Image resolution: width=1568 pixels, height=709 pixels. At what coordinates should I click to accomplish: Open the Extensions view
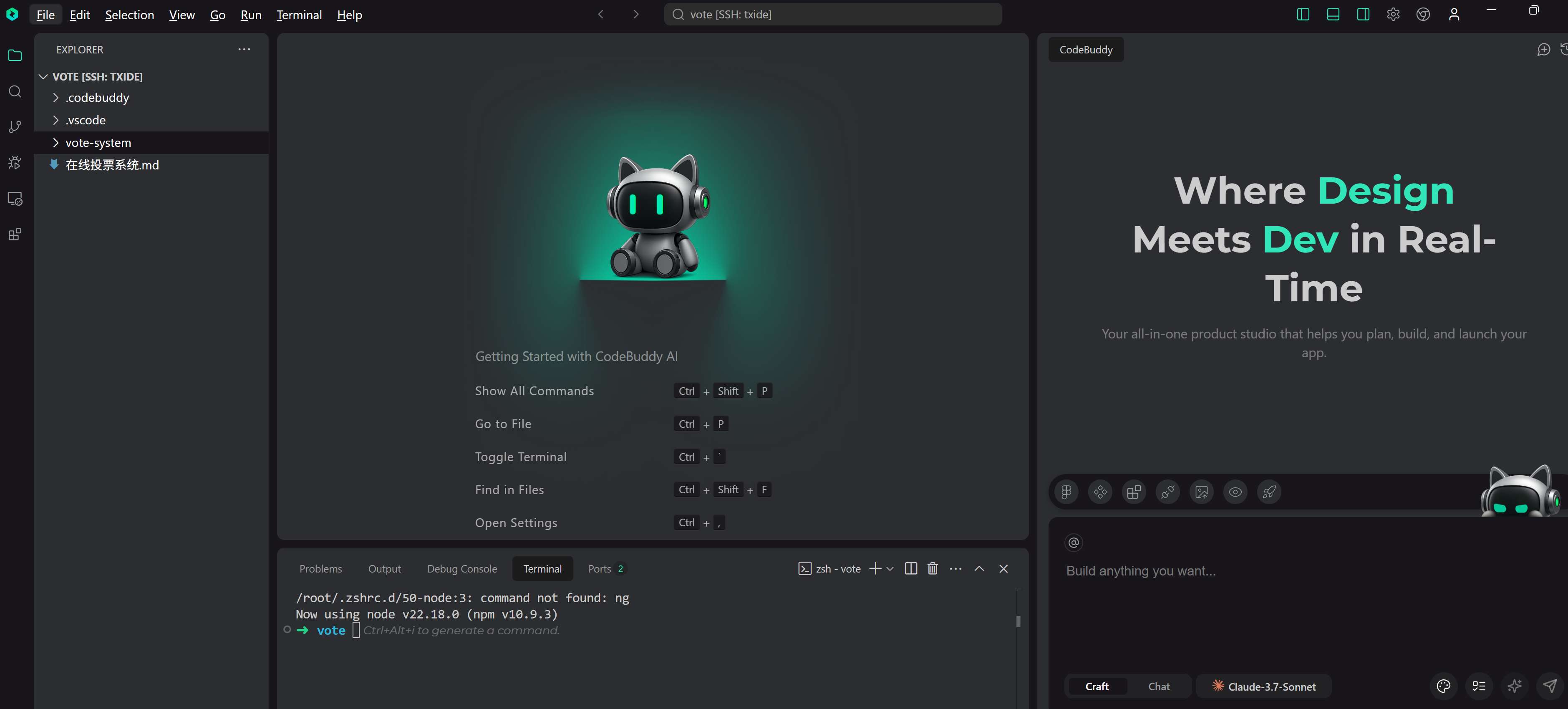(15, 234)
